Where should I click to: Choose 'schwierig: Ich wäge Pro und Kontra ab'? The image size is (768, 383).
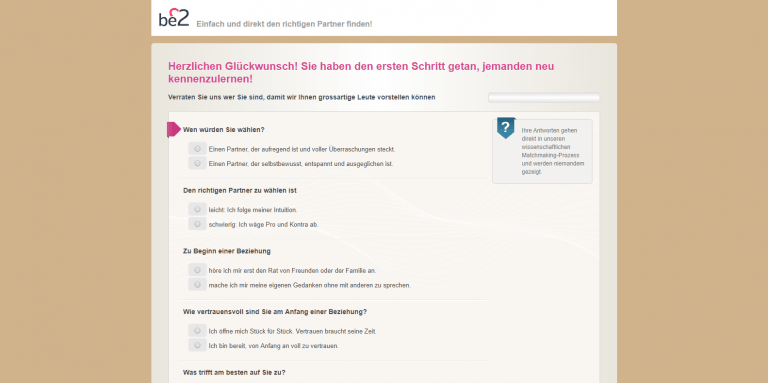tap(197, 224)
